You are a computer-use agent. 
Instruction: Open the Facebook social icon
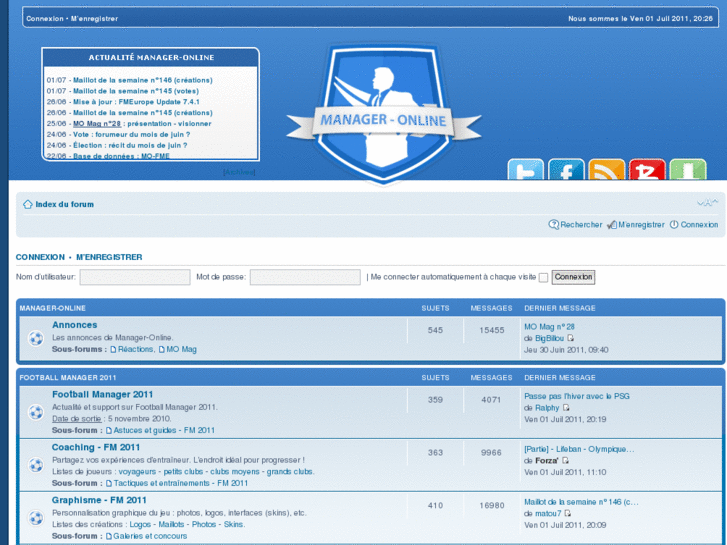(566, 169)
